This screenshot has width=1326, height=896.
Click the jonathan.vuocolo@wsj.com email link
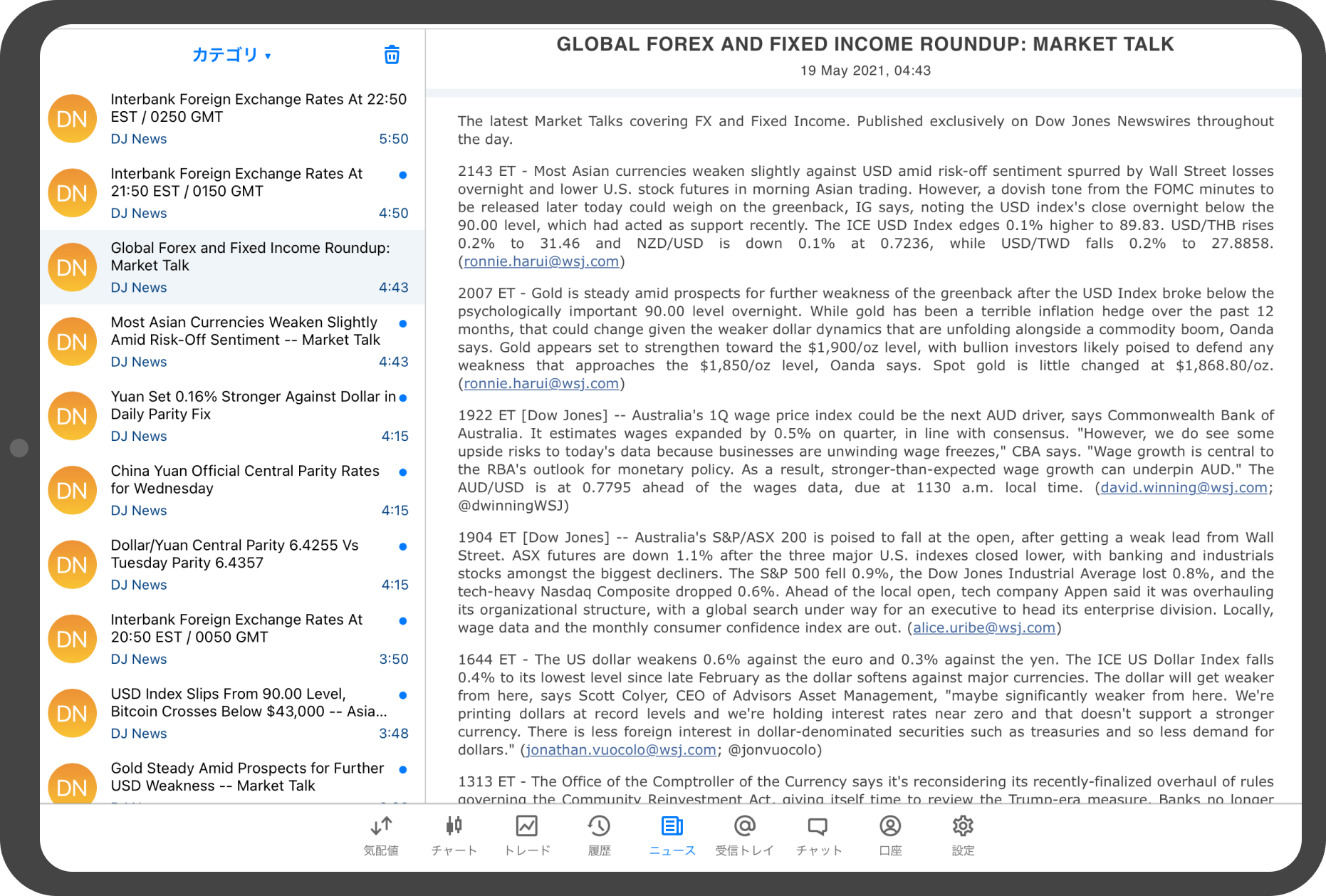click(x=620, y=750)
